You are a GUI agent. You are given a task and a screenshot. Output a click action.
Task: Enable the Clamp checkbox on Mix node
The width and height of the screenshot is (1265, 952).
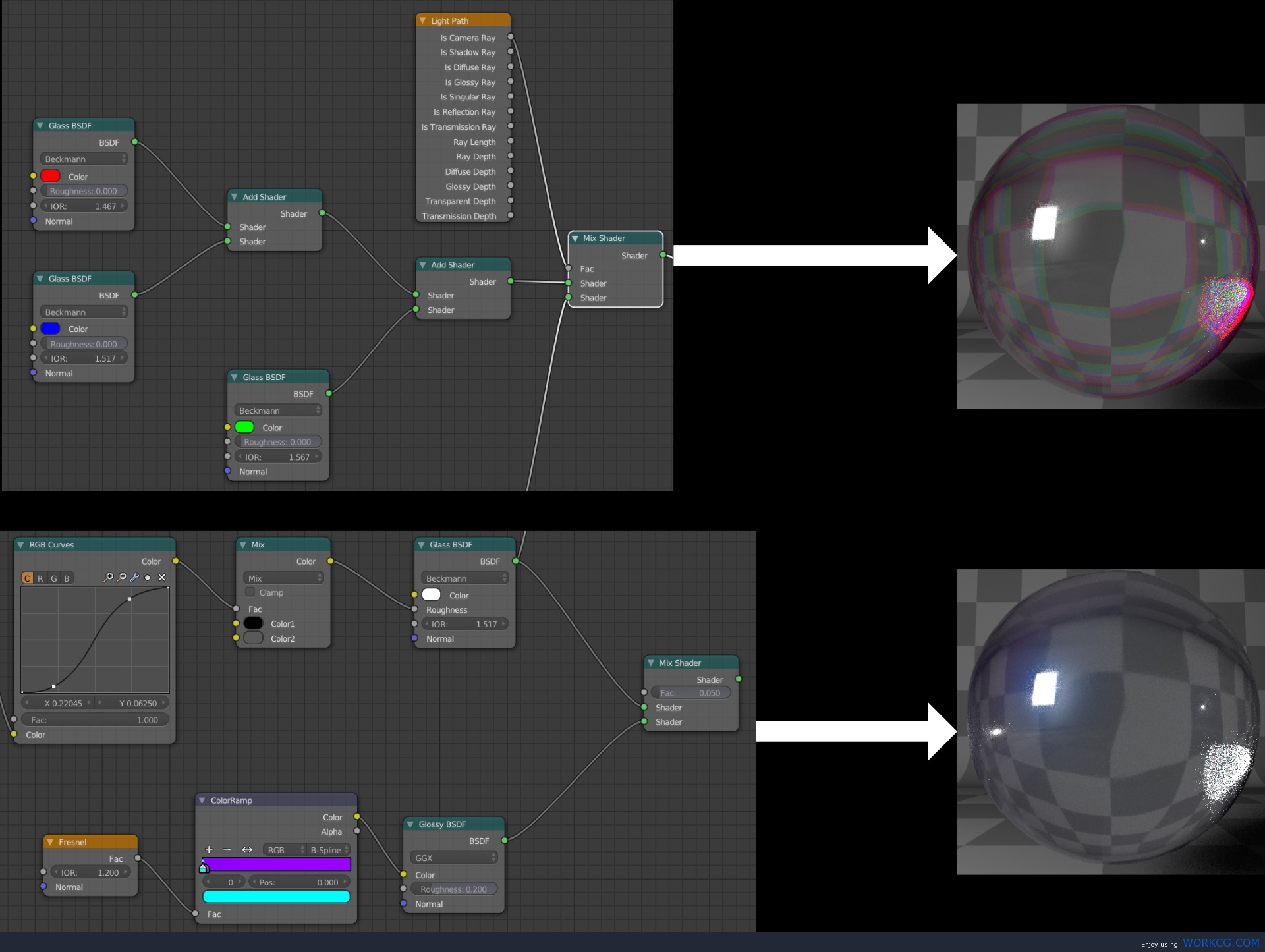click(x=250, y=592)
